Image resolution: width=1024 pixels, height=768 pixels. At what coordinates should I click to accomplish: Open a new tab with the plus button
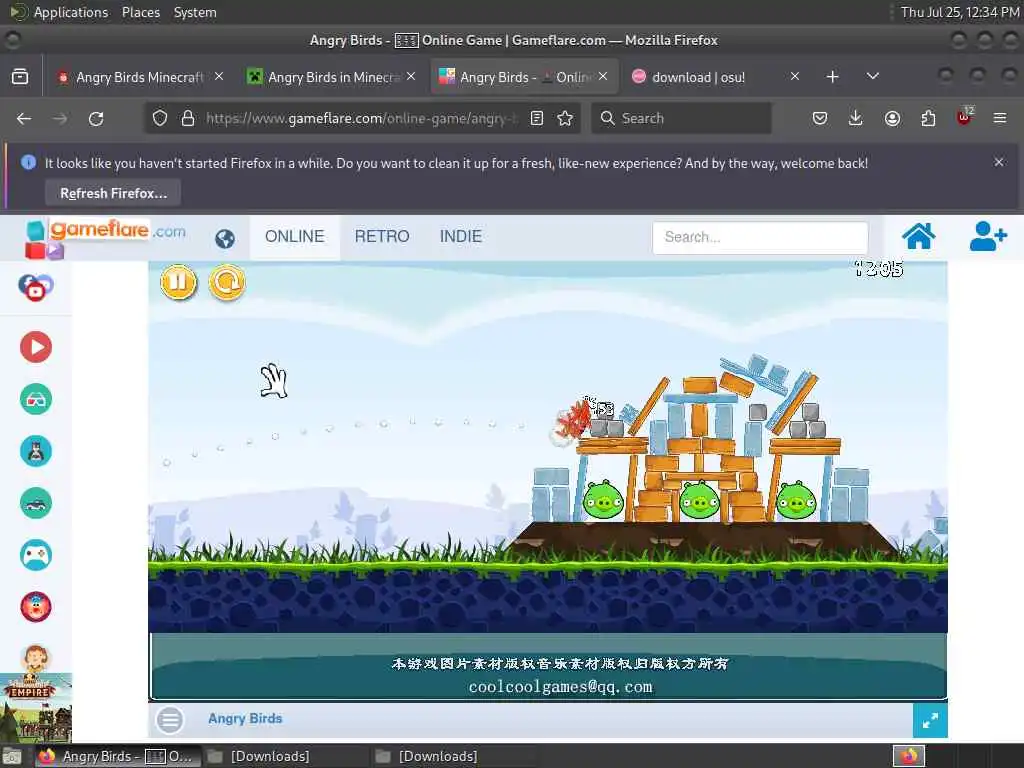coord(832,77)
